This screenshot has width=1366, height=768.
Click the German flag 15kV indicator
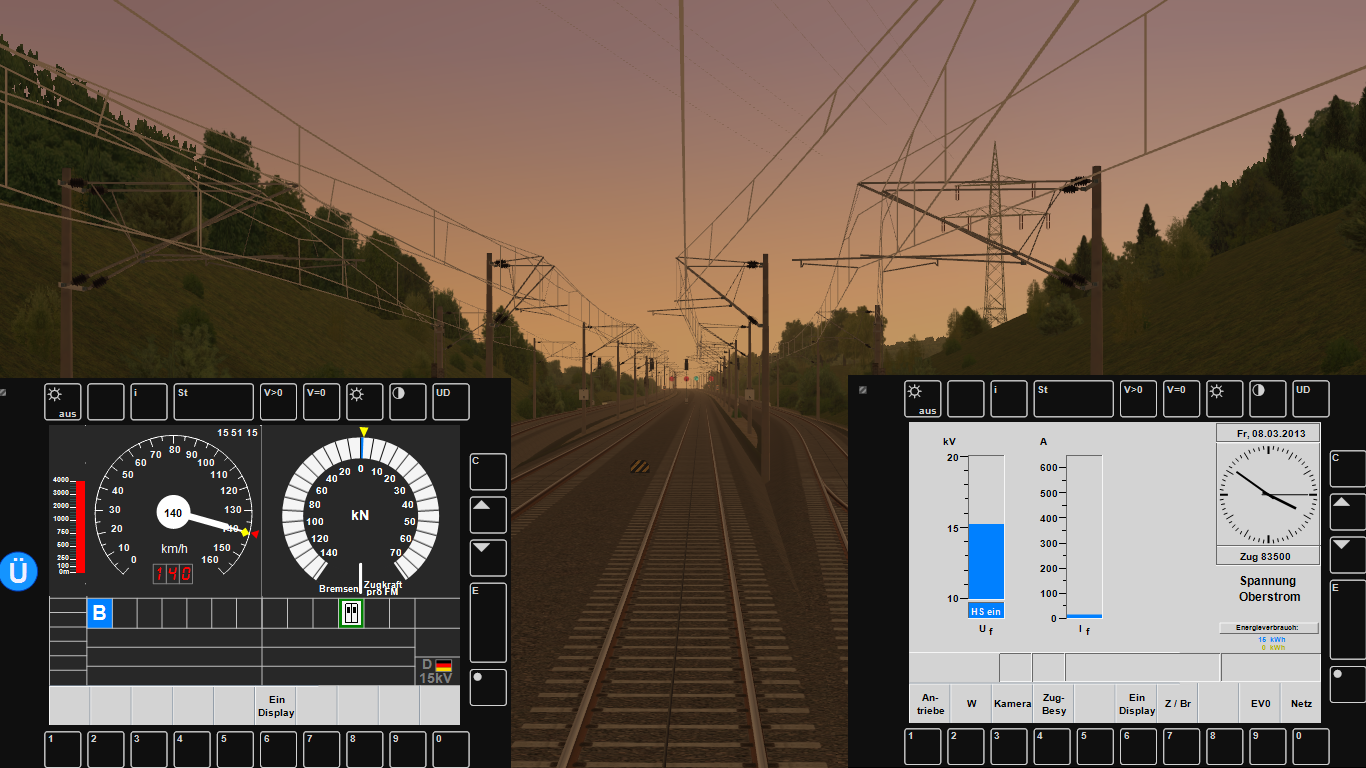pos(436,671)
